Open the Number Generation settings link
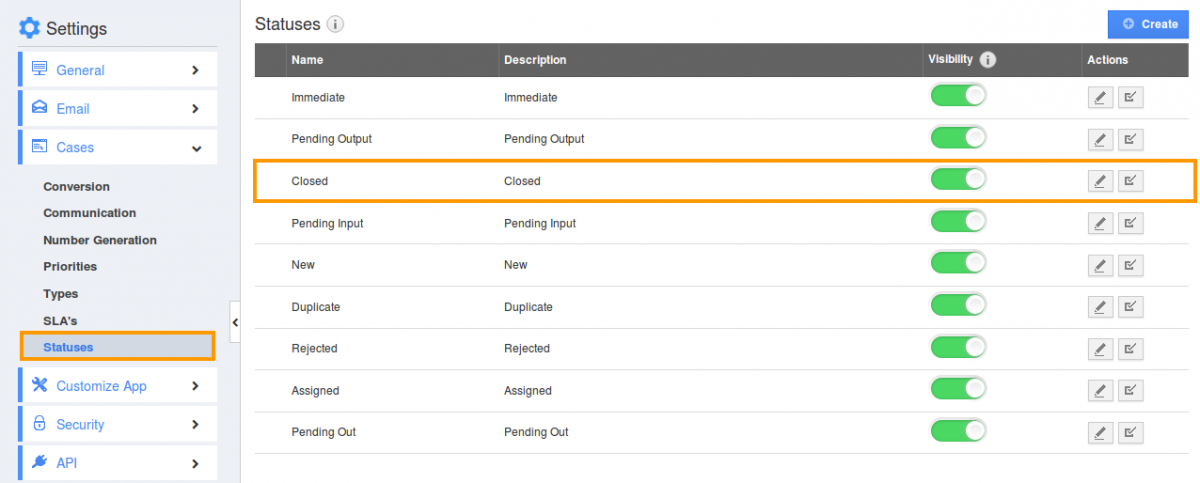This screenshot has height=483, width=1200. click(100, 240)
